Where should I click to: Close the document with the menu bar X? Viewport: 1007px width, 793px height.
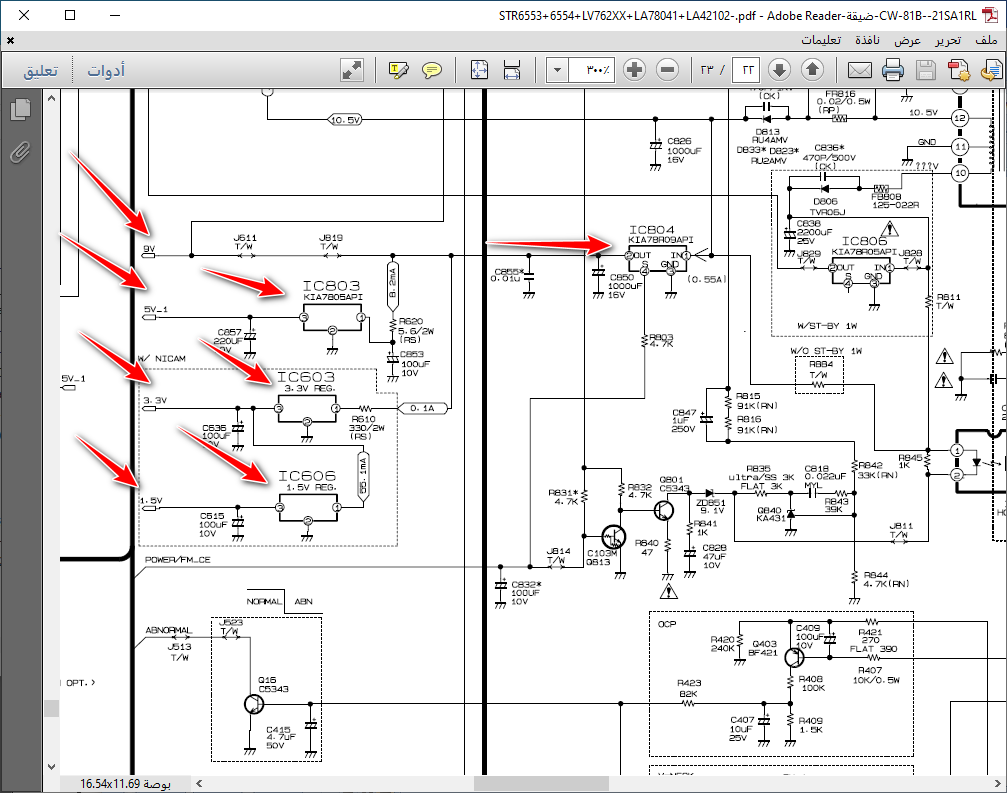10,40
